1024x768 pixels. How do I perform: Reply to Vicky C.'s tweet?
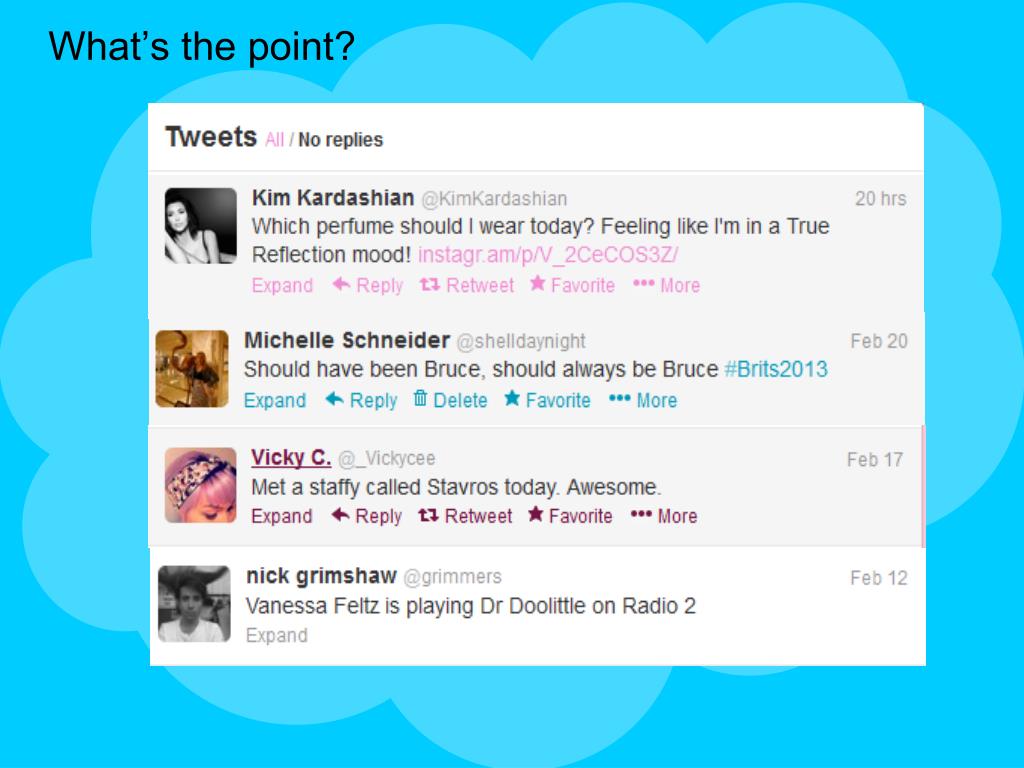point(366,516)
